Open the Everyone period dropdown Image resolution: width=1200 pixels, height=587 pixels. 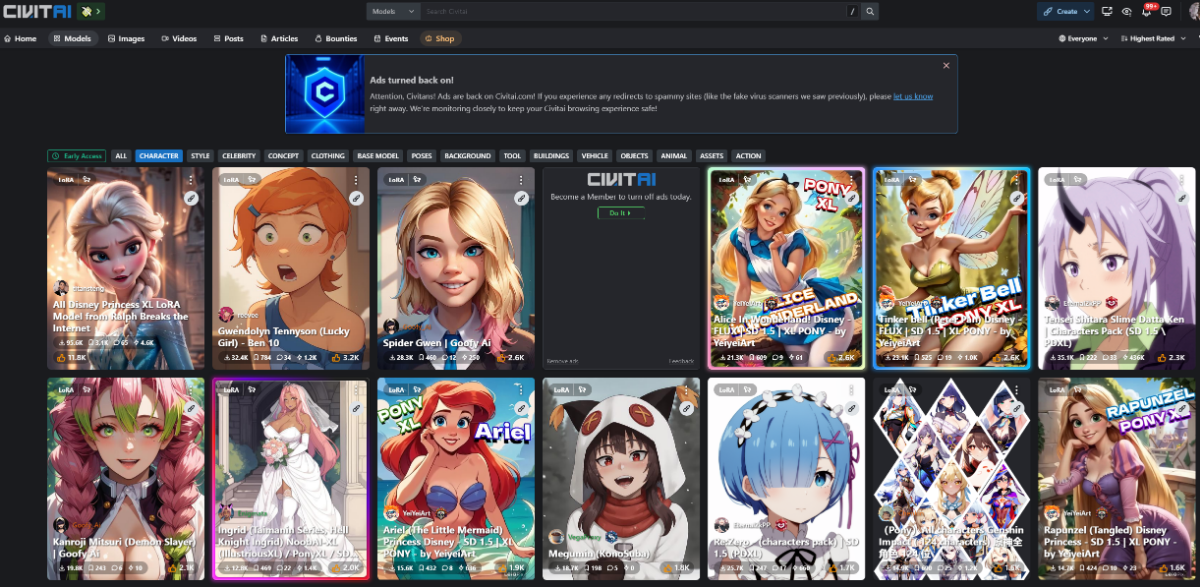(1083, 39)
